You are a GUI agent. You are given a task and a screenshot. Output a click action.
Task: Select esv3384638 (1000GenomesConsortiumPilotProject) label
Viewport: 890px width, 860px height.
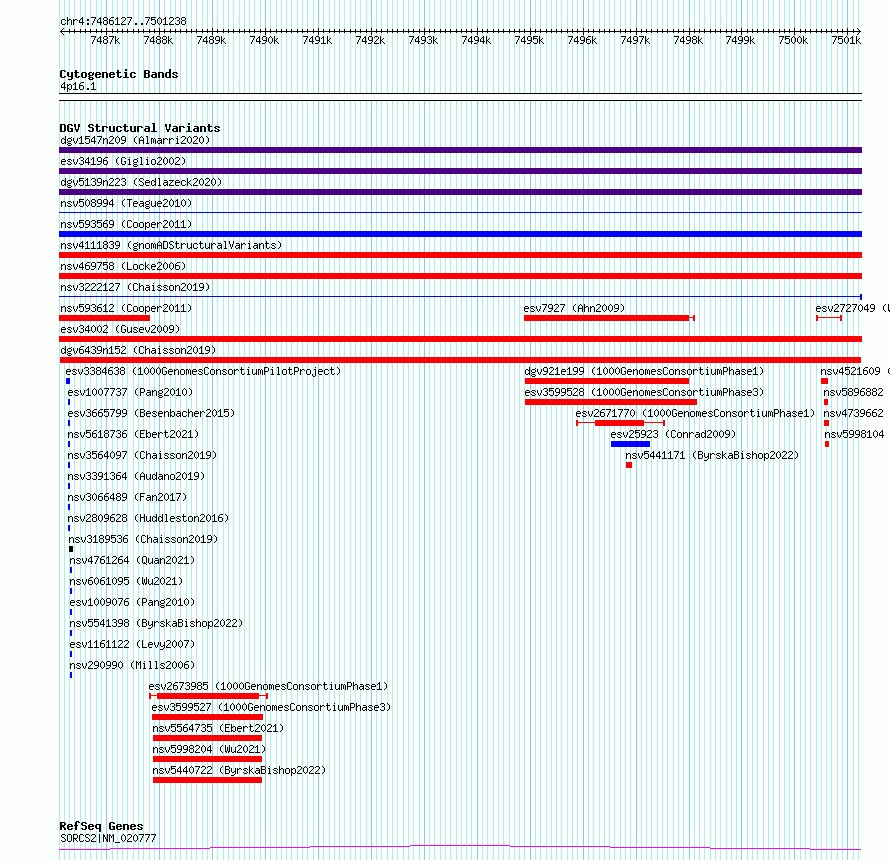tap(203, 371)
